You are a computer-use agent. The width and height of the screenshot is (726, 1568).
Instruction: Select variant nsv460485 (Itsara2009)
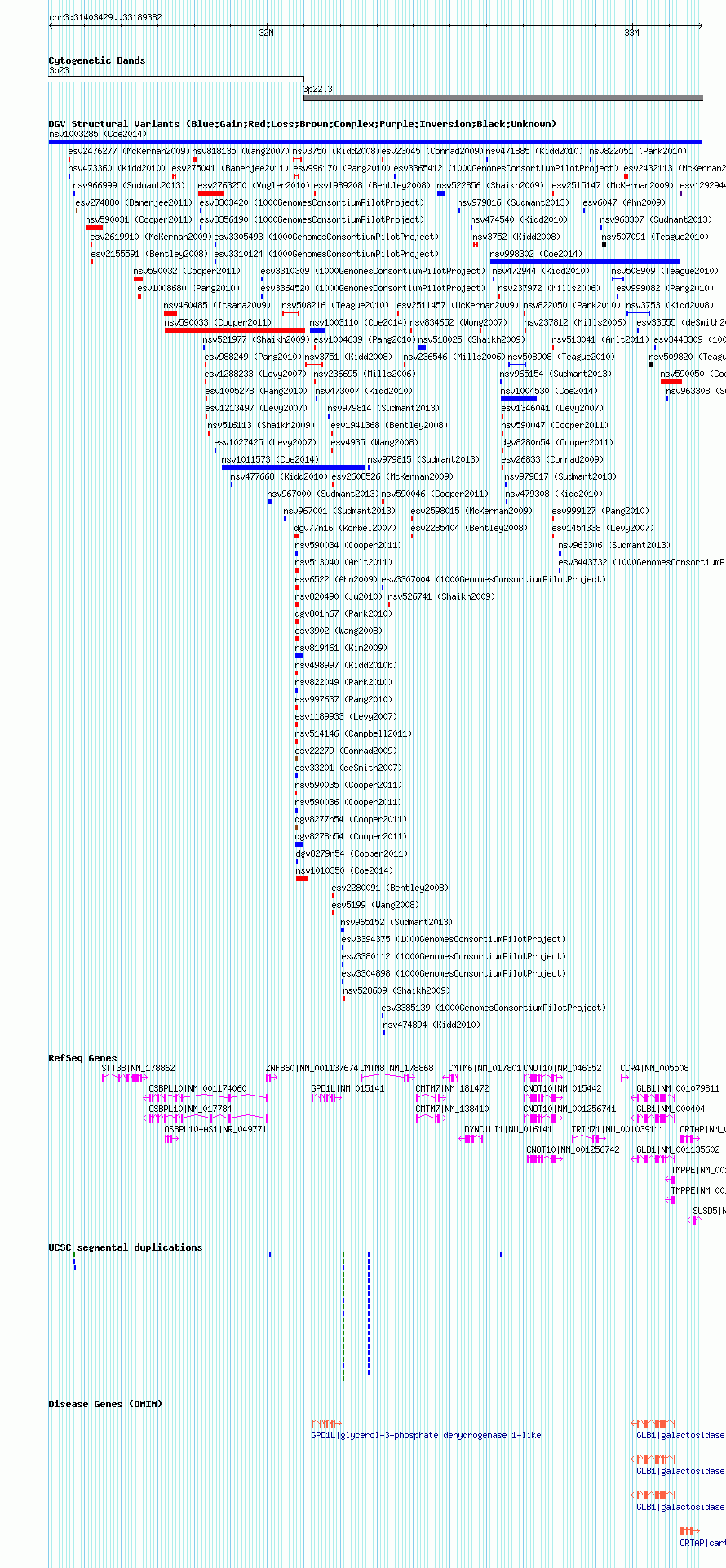click(217, 305)
